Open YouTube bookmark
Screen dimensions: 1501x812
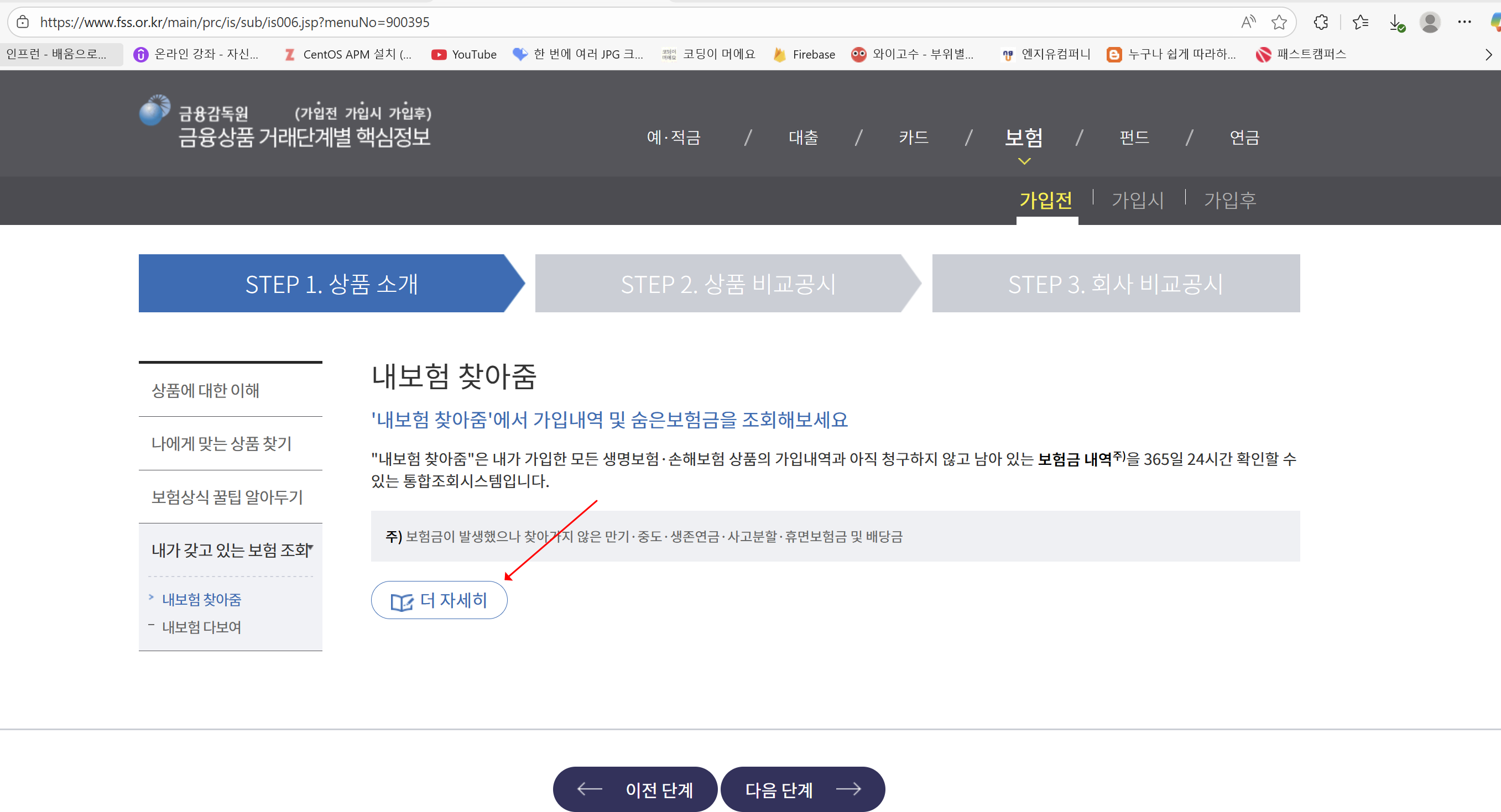coord(464,54)
